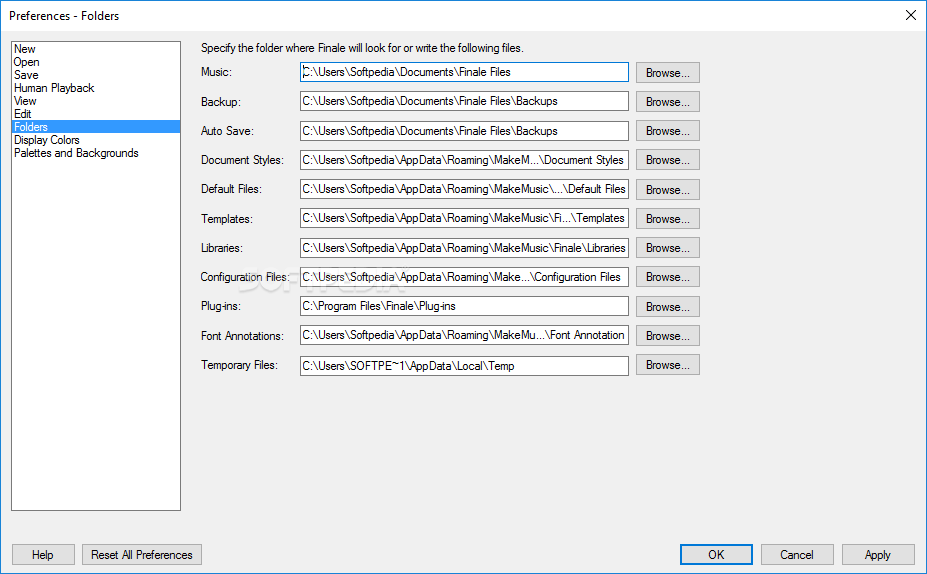Browse for the Backup folder
This screenshot has height=574, width=927.
click(667, 102)
